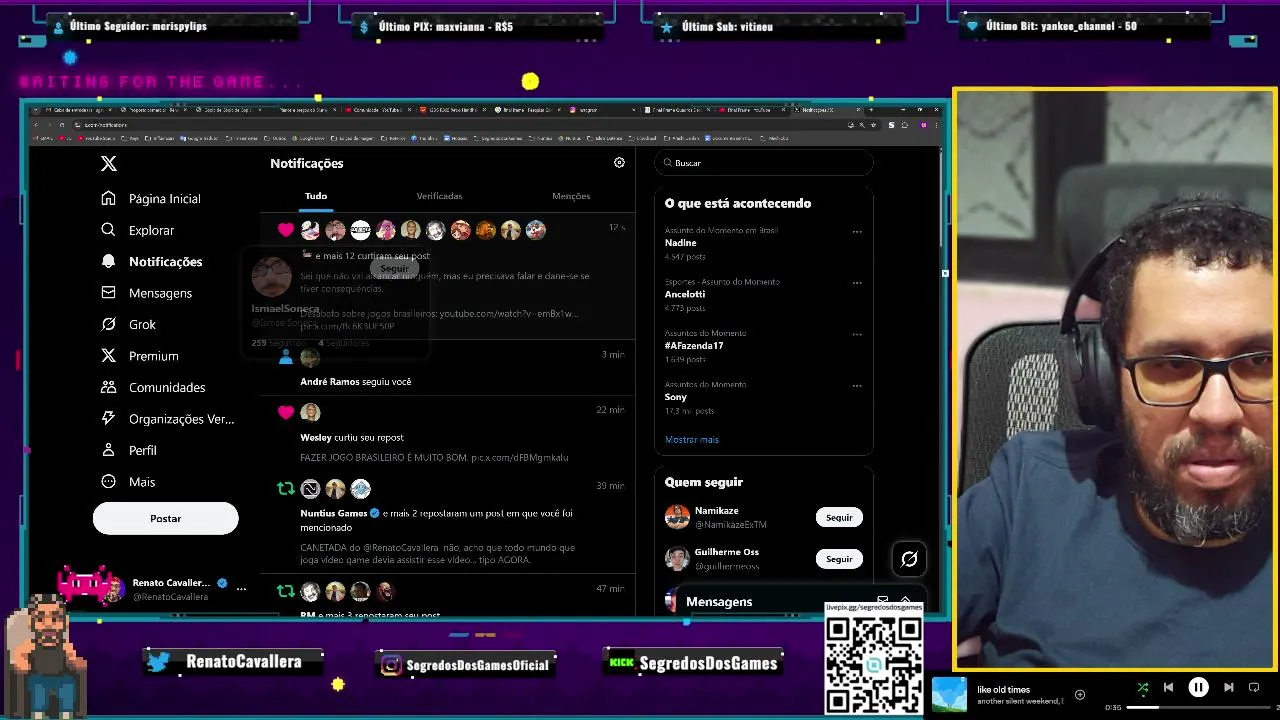Click the Instagram SegredosDosGamesOficial badge
This screenshot has width=1280, height=720.
point(465,664)
